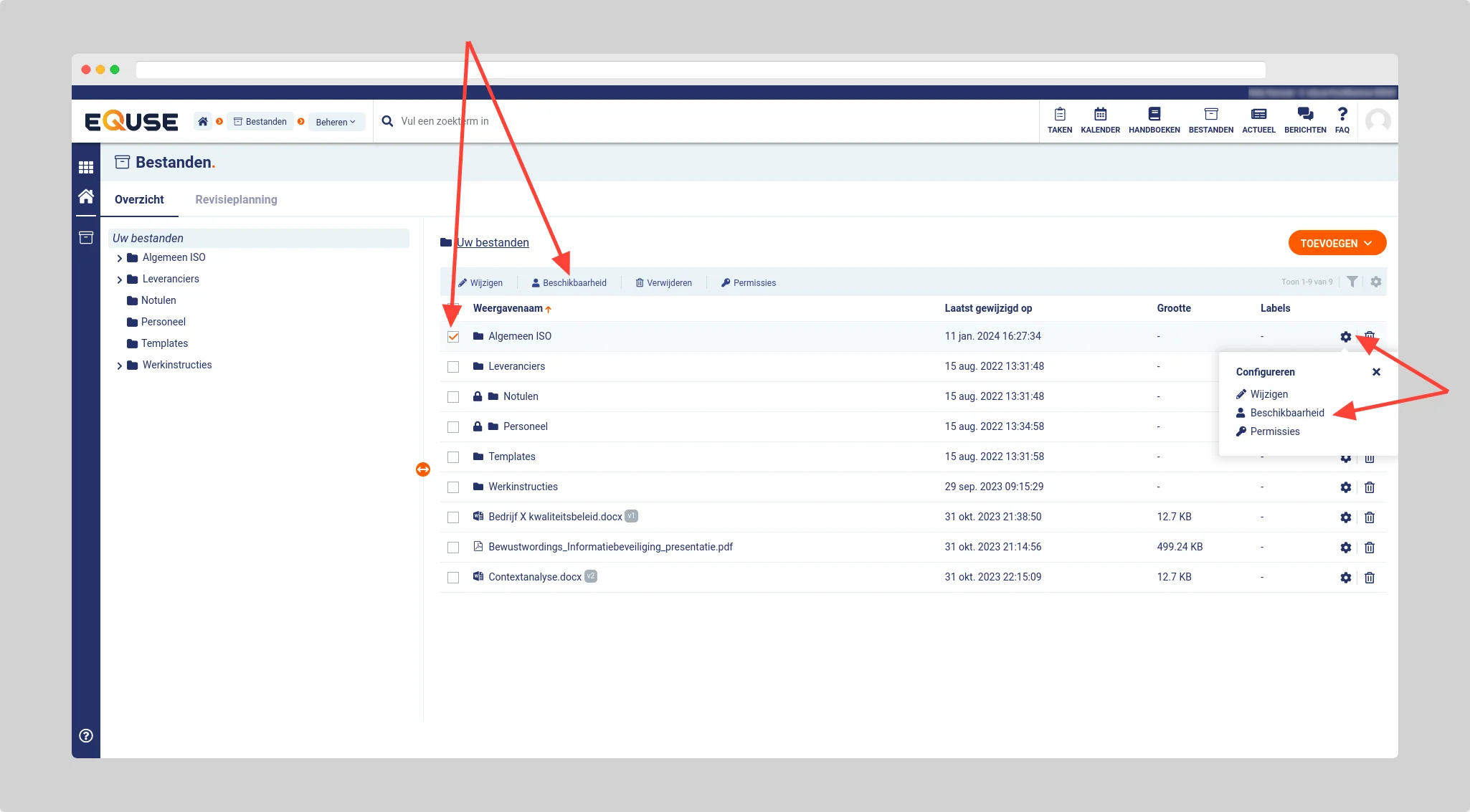
Task: Switch to the Revisieplanning tab
Action: pos(236,199)
